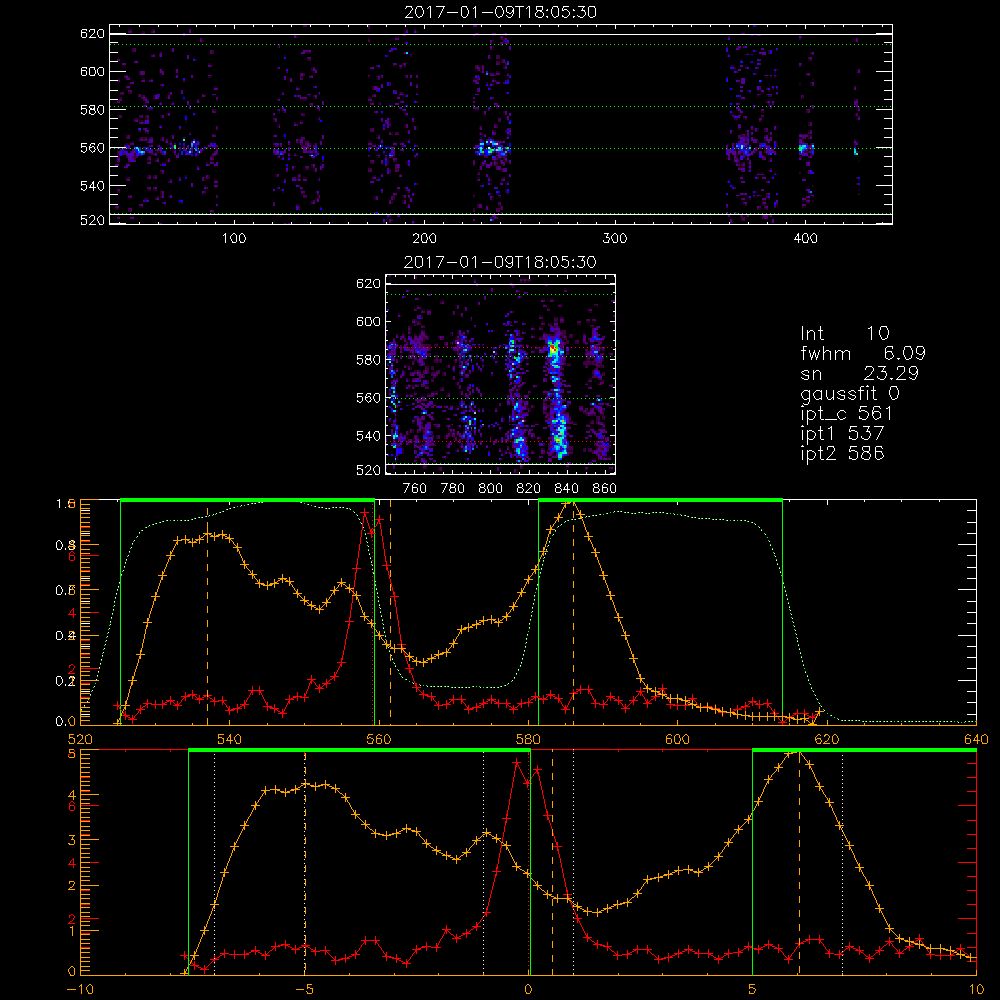Select the 'gaussfit 0' readout text
Viewport: 1000px width, 1000px height.
click(x=850, y=393)
